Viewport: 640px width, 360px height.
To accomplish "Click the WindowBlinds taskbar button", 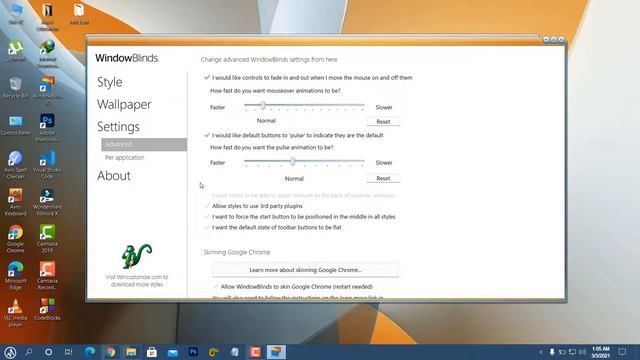I will click(x=276, y=352).
